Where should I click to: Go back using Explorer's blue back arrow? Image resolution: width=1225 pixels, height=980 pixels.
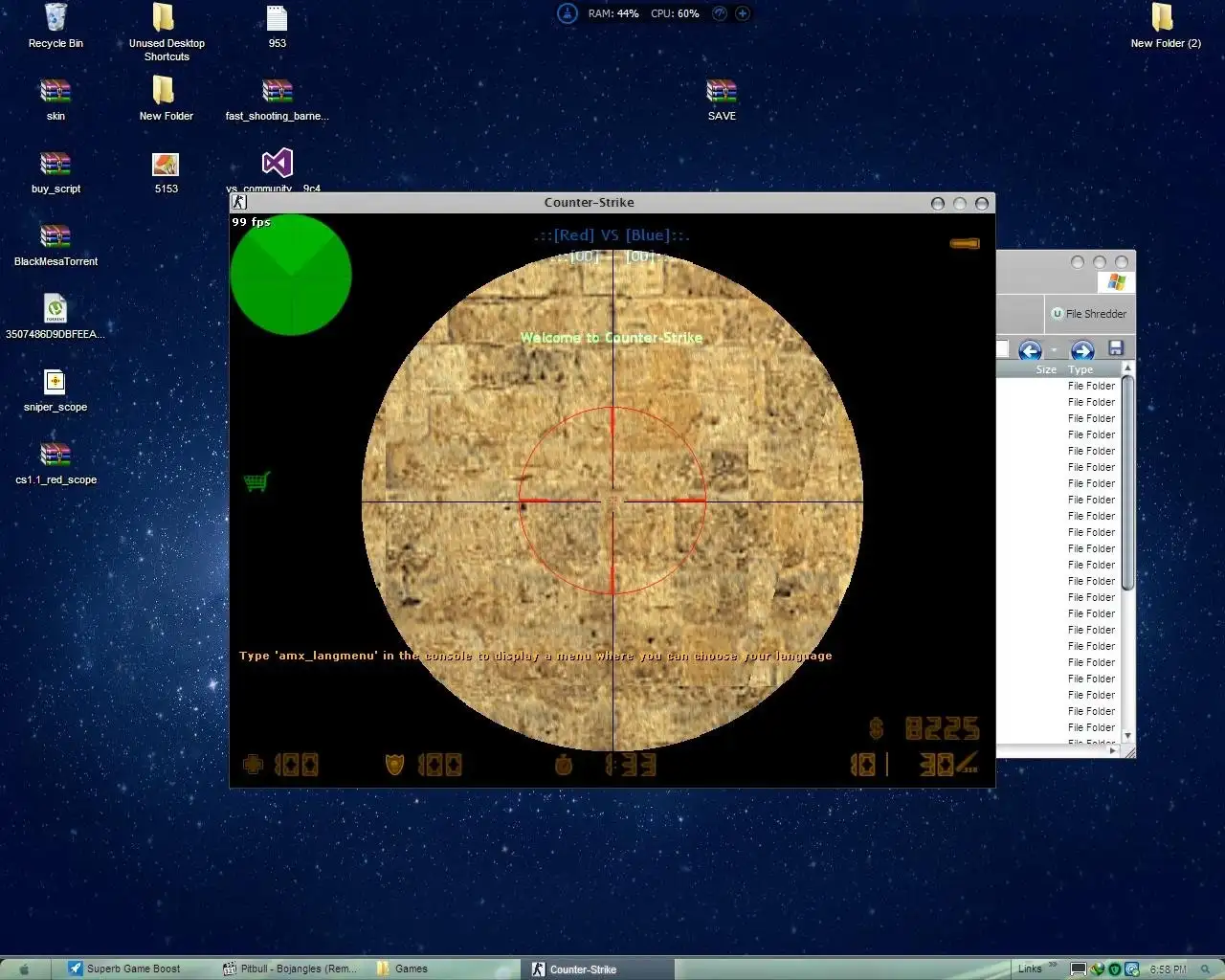[x=1030, y=350]
